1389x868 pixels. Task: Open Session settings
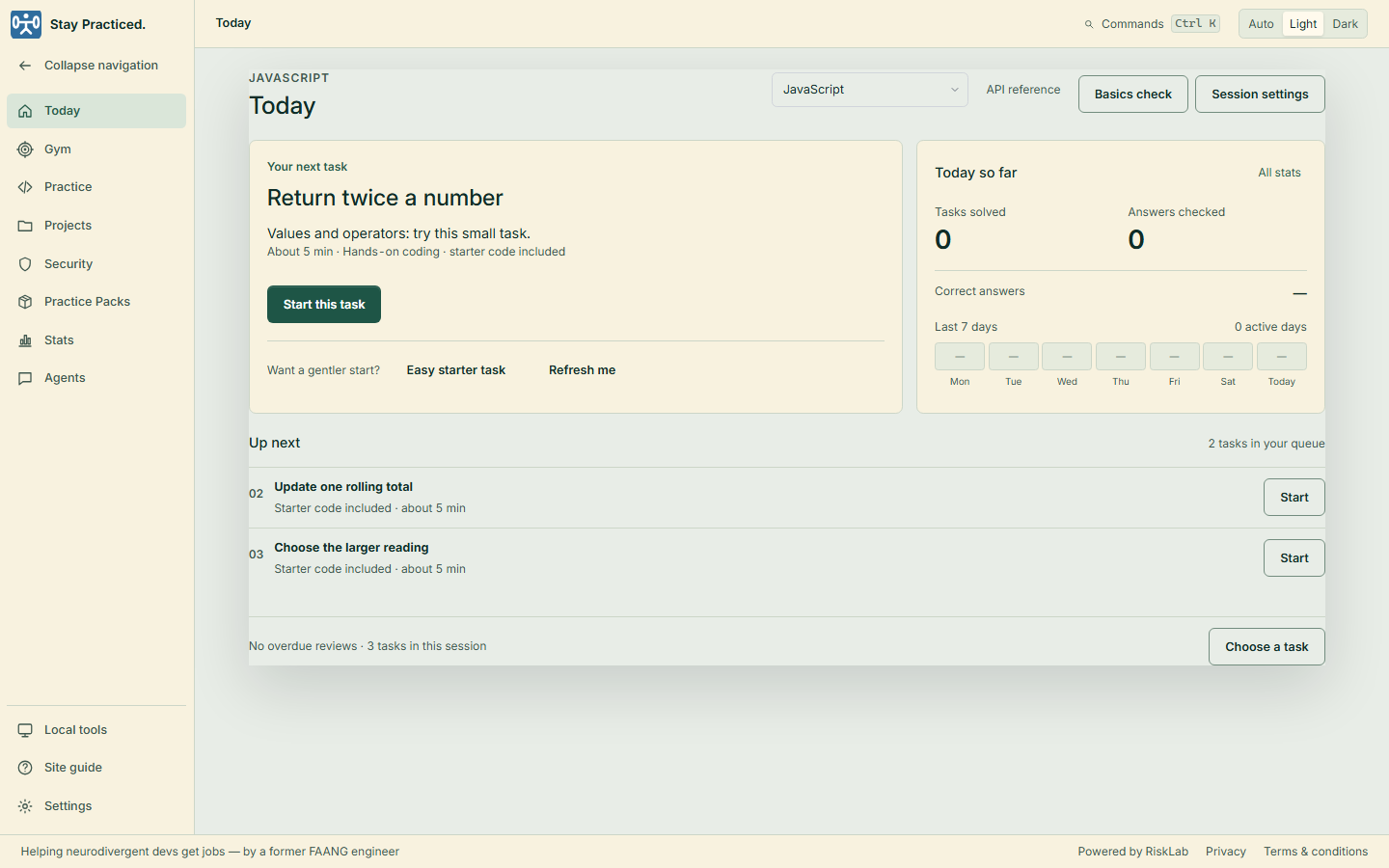[1260, 95]
